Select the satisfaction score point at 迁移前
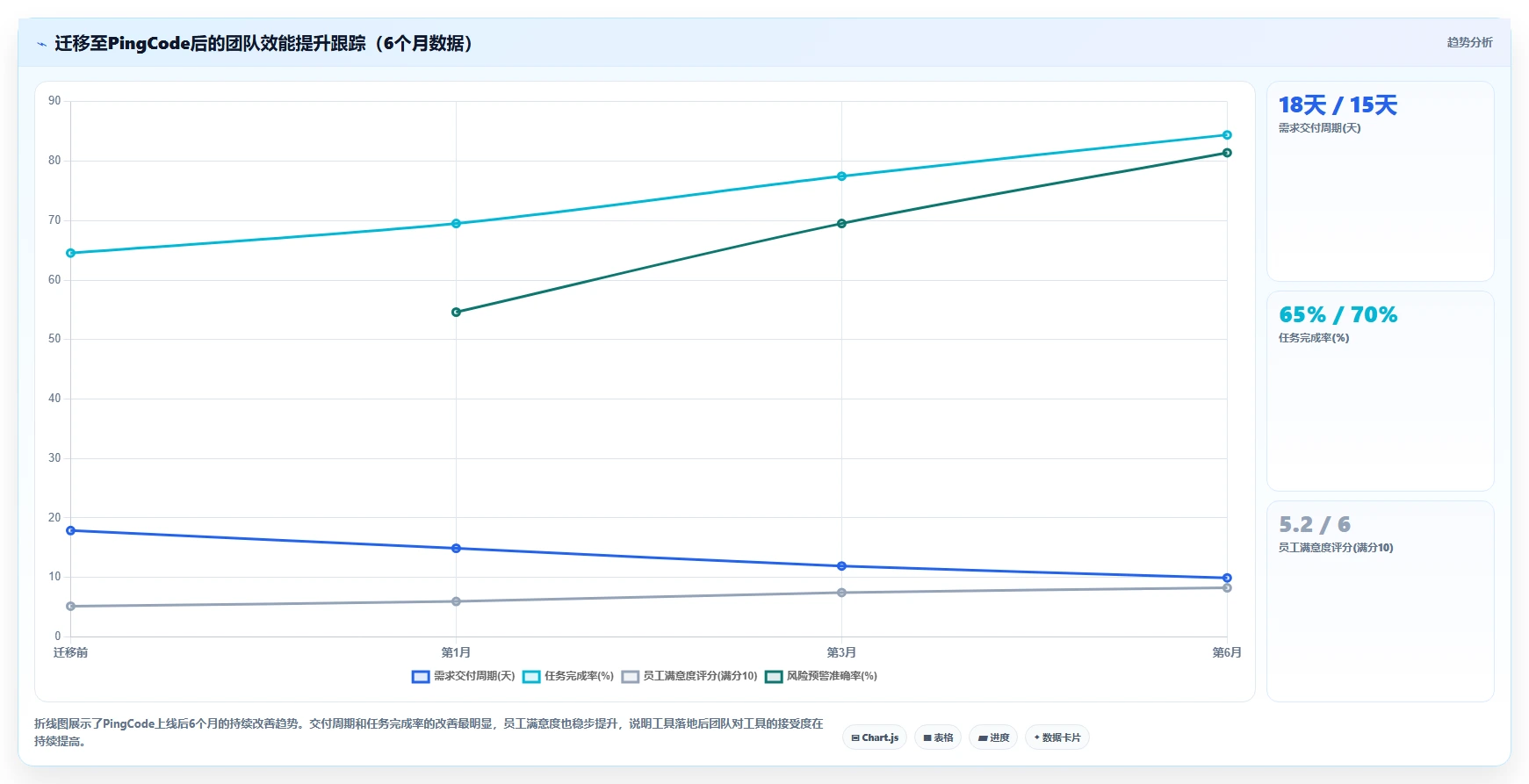1529x784 pixels. pos(71,607)
